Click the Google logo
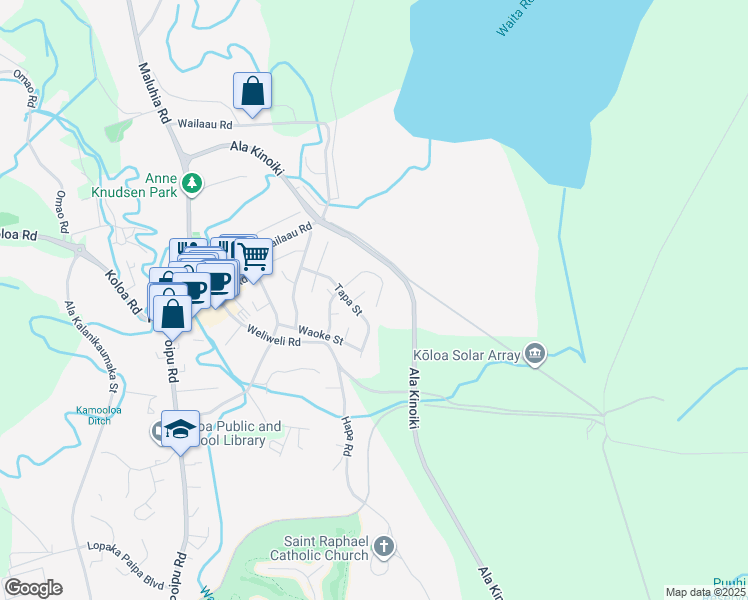 [33, 588]
